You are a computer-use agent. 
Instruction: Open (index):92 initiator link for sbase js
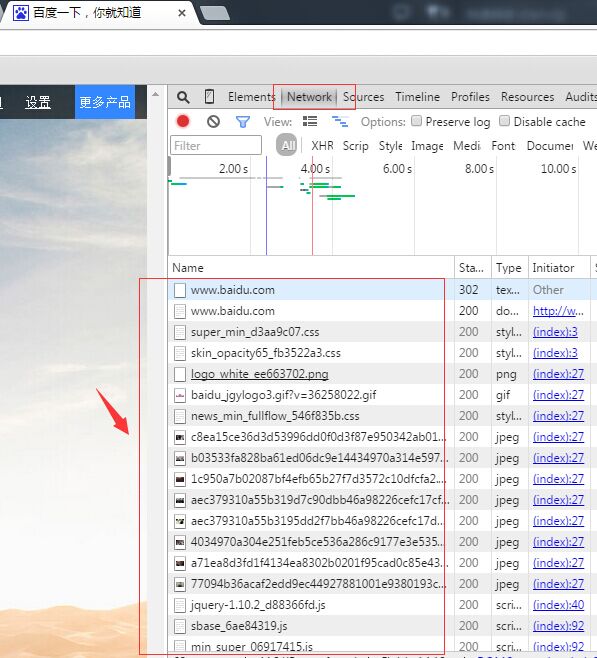click(x=558, y=626)
